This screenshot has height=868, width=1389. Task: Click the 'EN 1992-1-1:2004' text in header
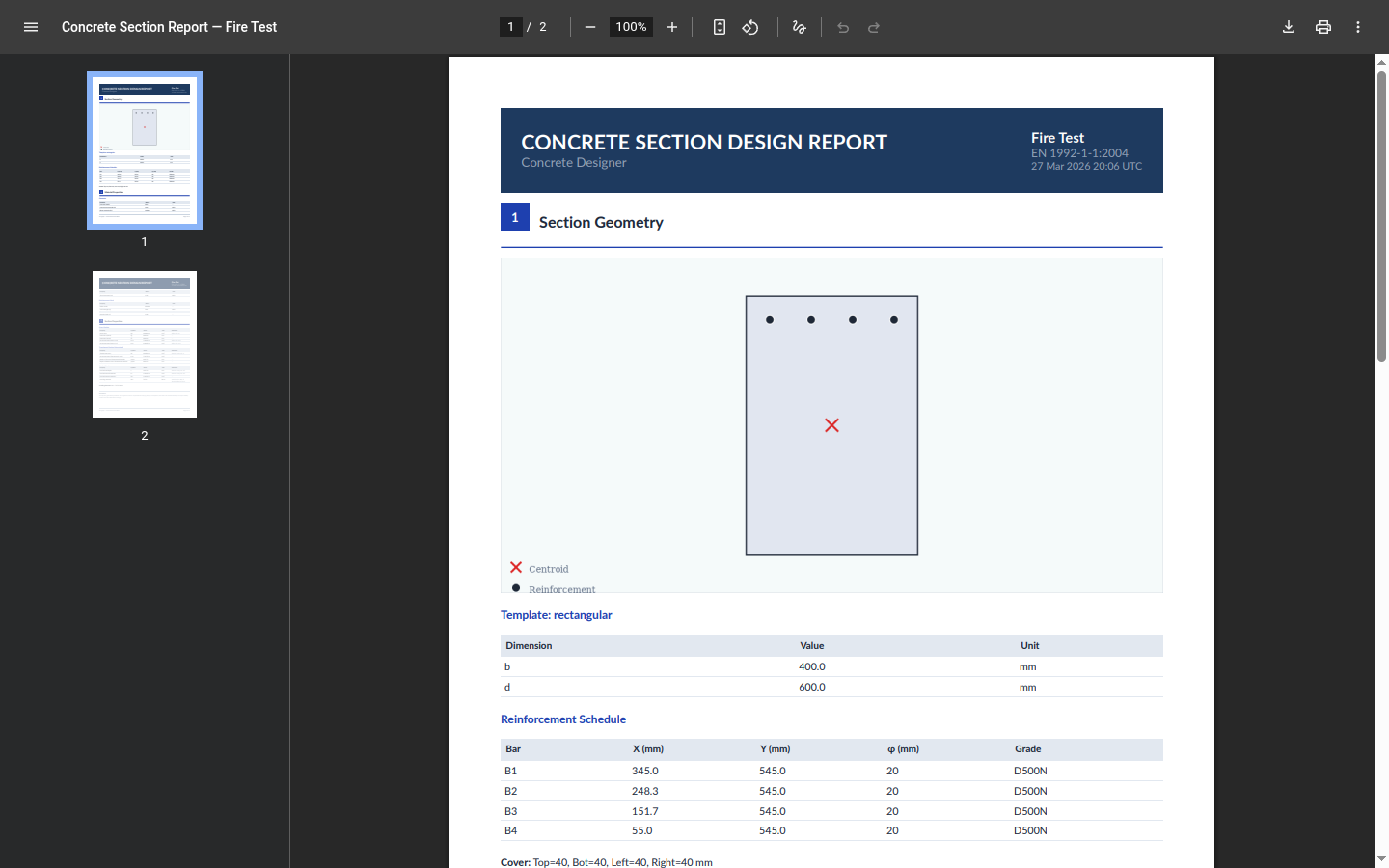click(1079, 152)
